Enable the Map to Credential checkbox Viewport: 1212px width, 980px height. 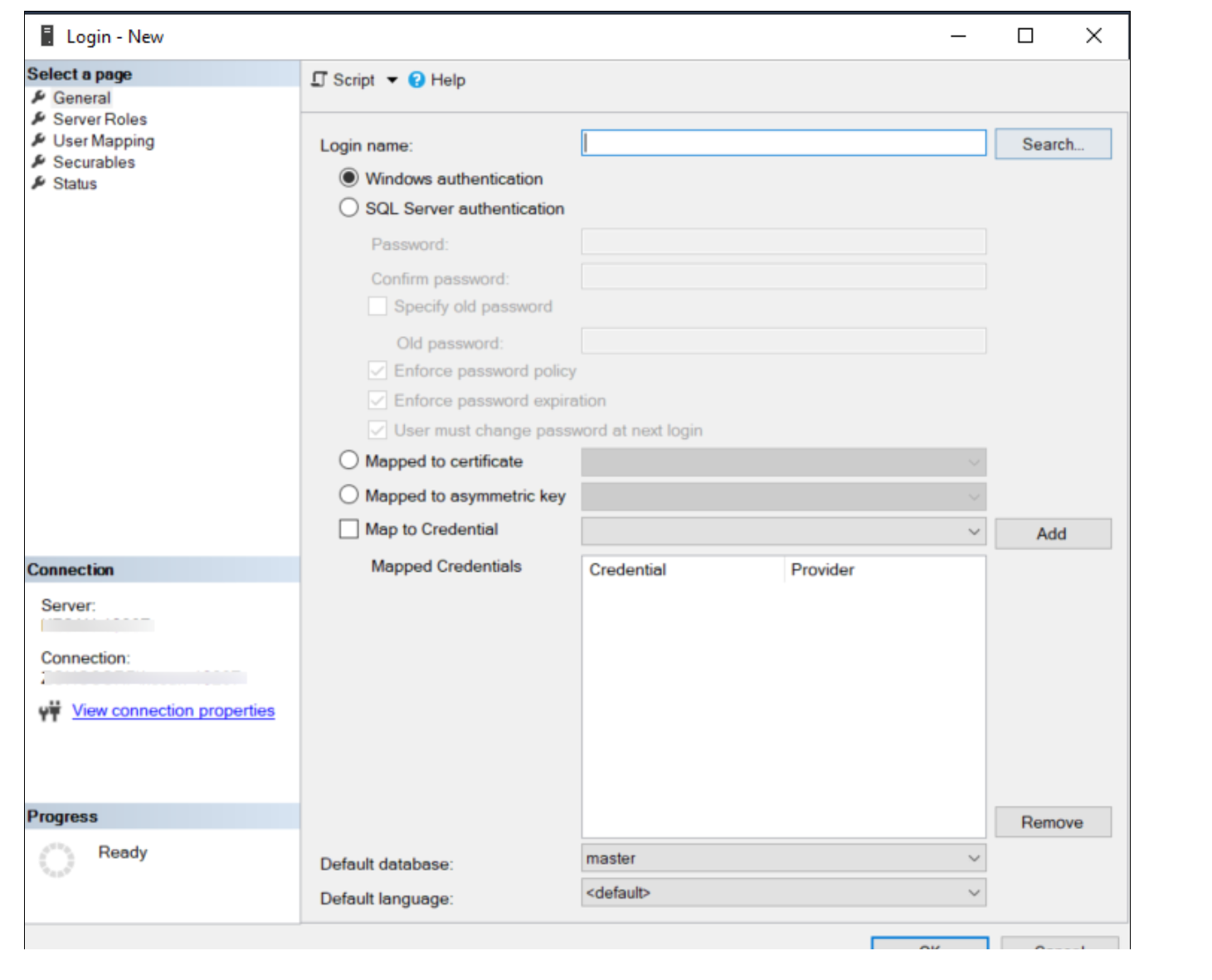349,529
